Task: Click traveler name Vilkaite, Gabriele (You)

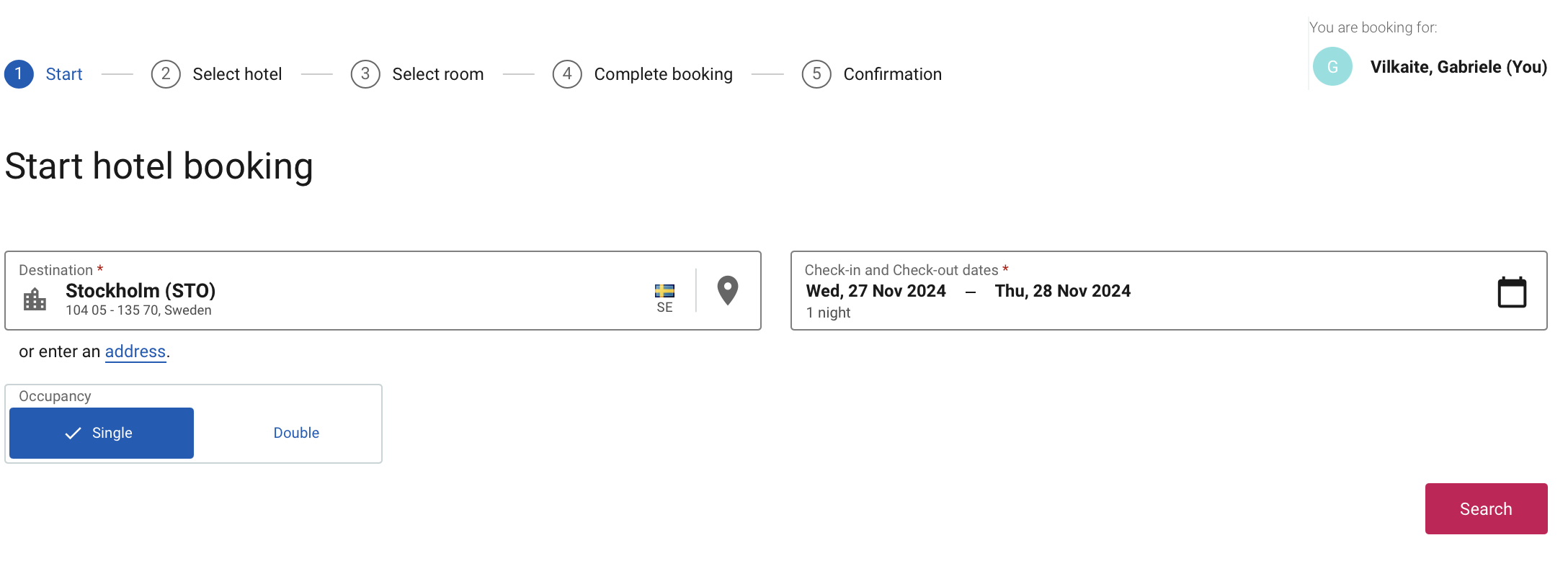Action: pyautogui.click(x=1458, y=67)
